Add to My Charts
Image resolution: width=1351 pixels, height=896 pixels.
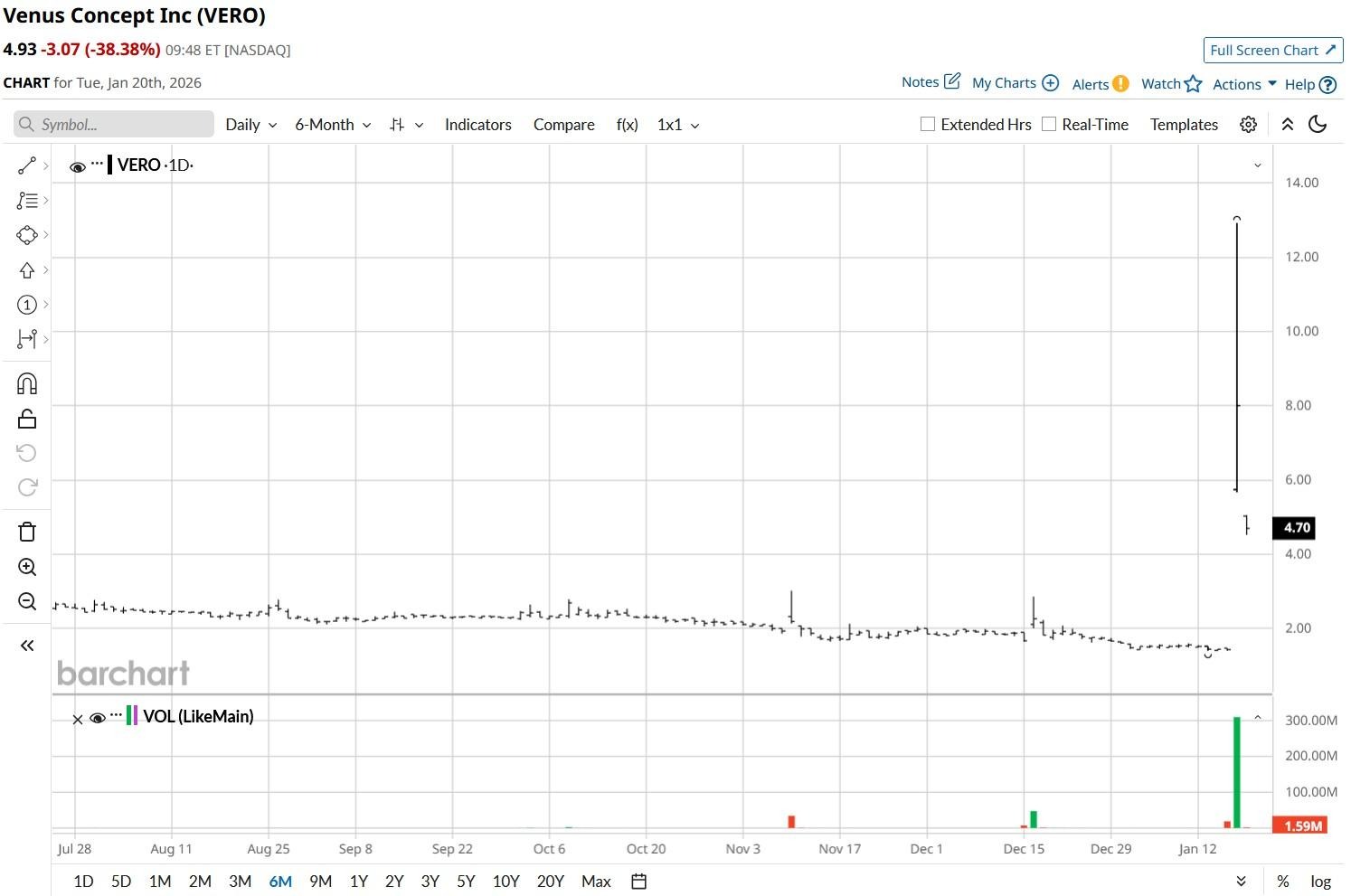(x=1016, y=83)
